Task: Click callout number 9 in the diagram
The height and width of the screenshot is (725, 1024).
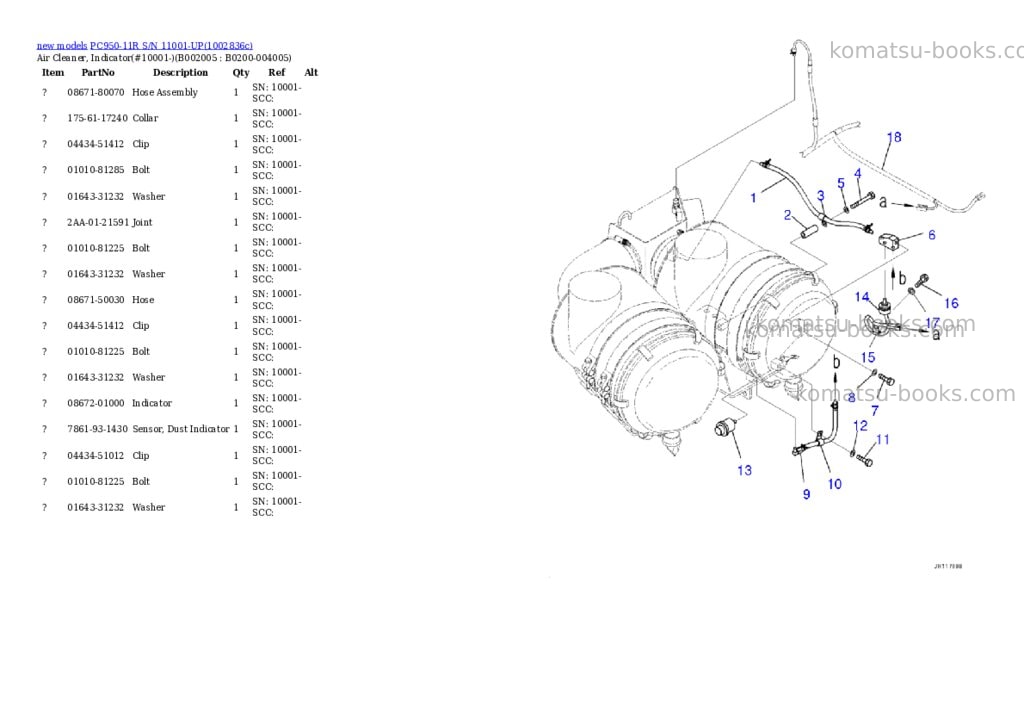Action: point(806,494)
